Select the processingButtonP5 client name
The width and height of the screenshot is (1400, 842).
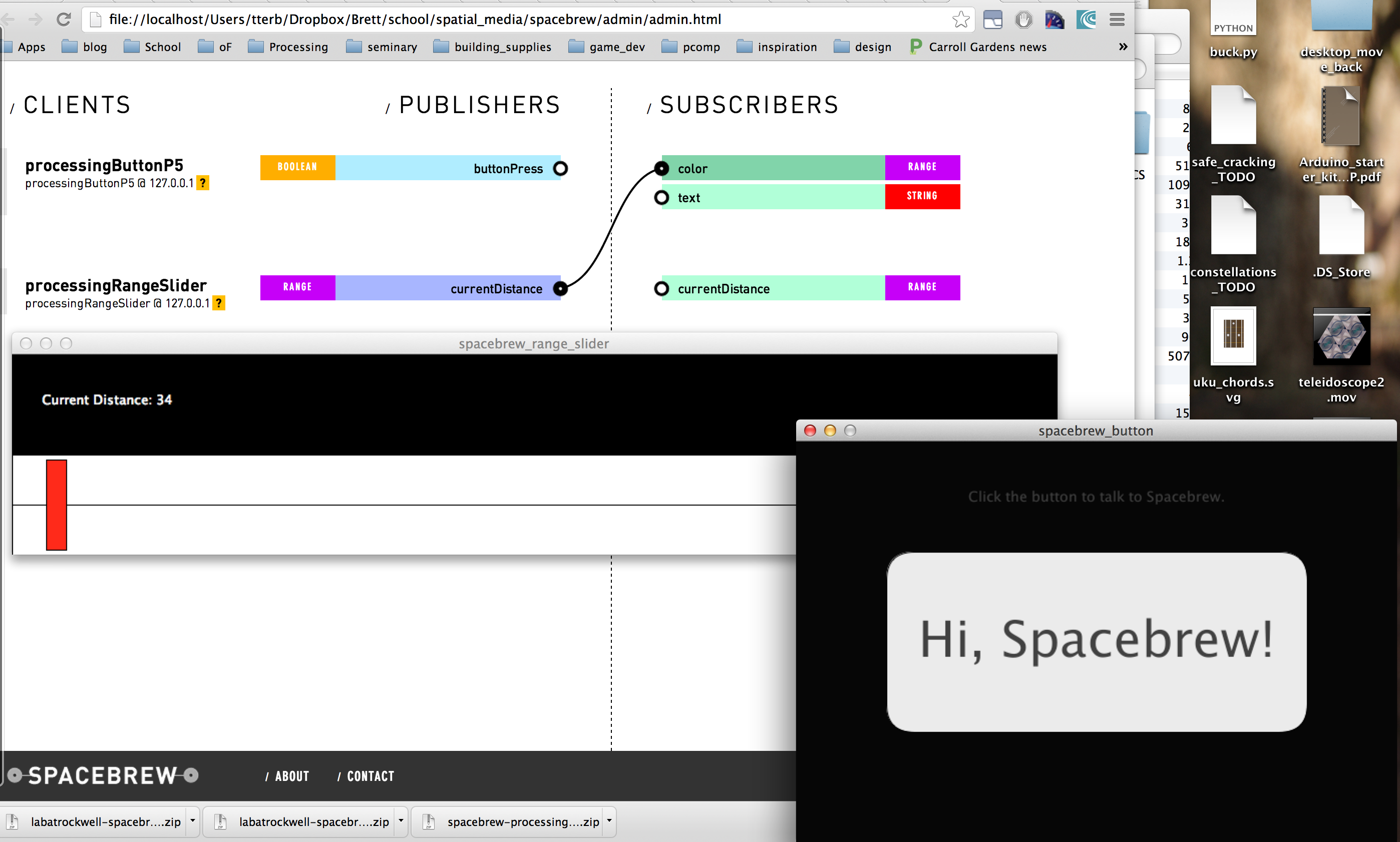(105, 166)
